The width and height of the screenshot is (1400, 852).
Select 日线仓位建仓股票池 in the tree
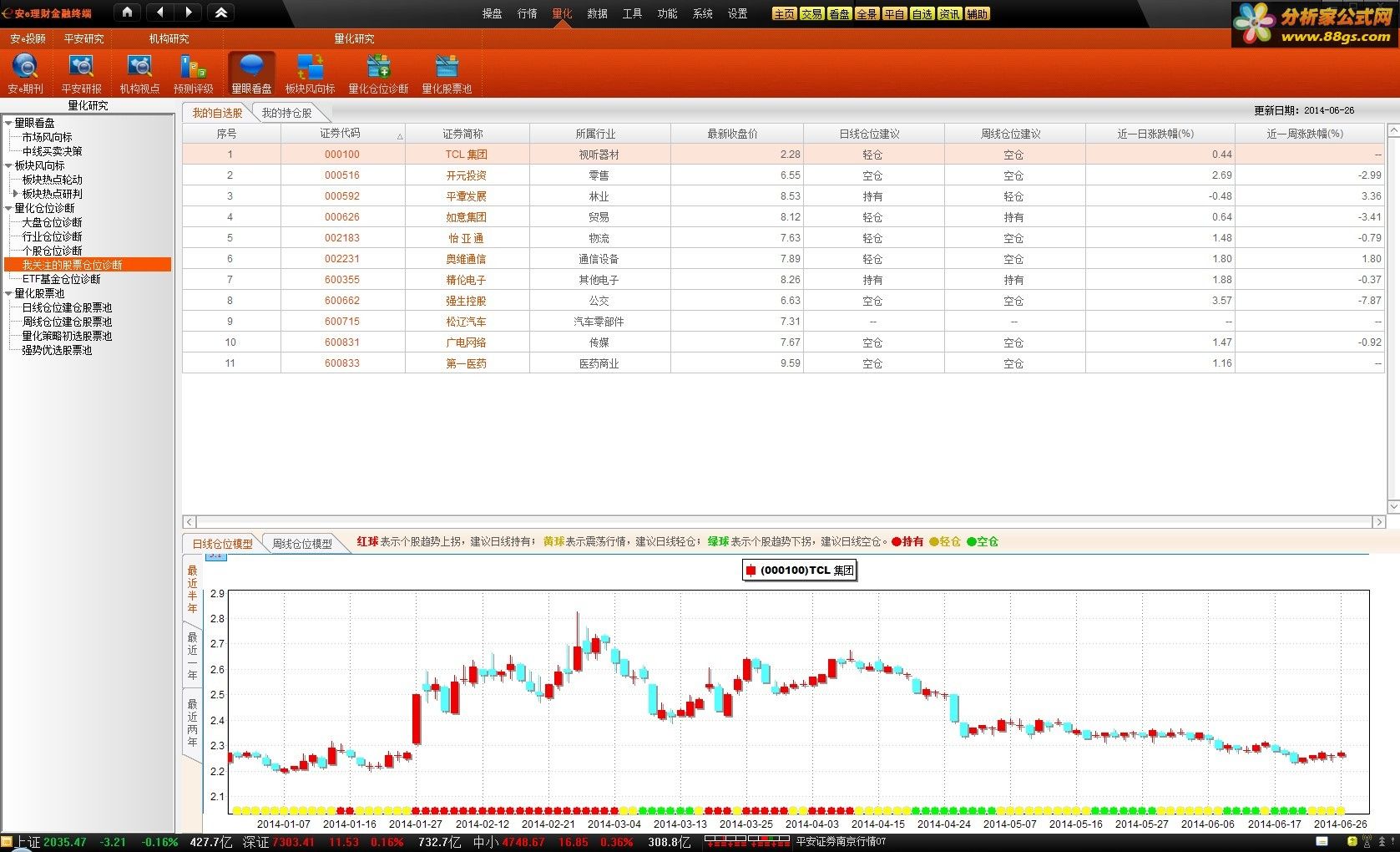coord(67,307)
